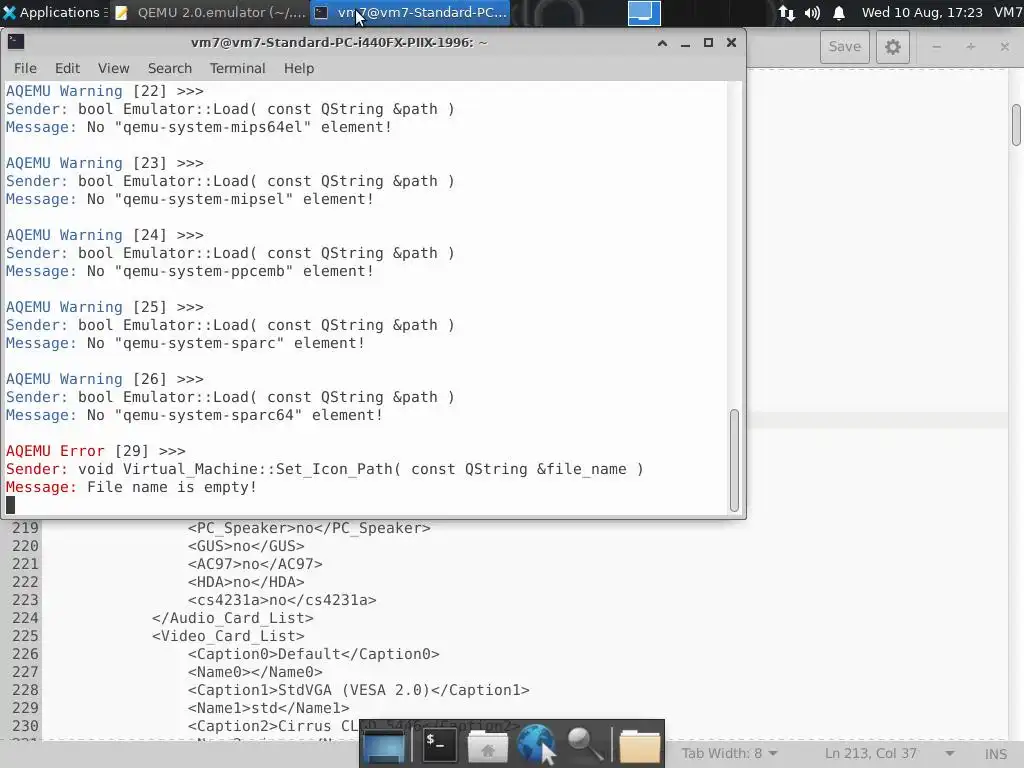Toggle the INS insert mode indicator
Screen dimensions: 1024x768
coord(996,754)
